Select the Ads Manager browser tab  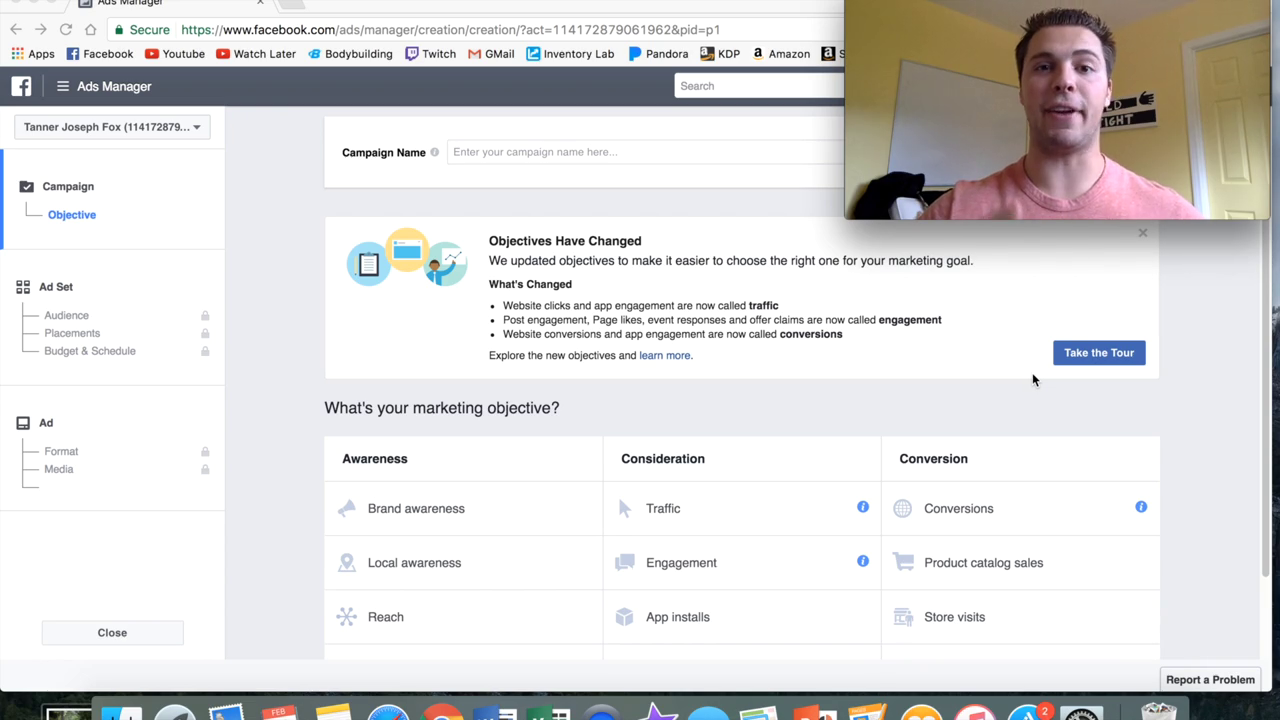coord(170,3)
